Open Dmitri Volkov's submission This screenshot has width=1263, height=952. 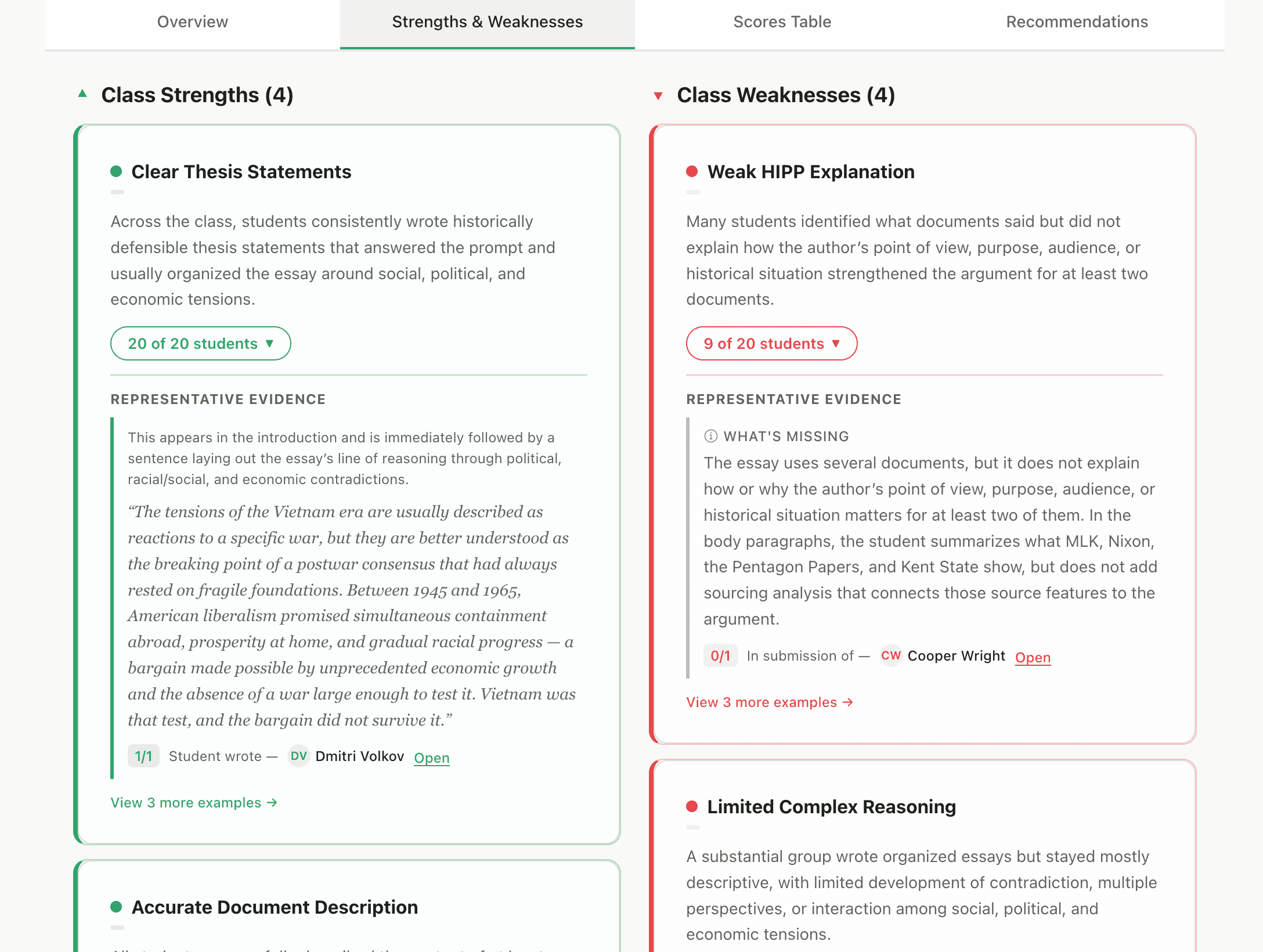431,758
